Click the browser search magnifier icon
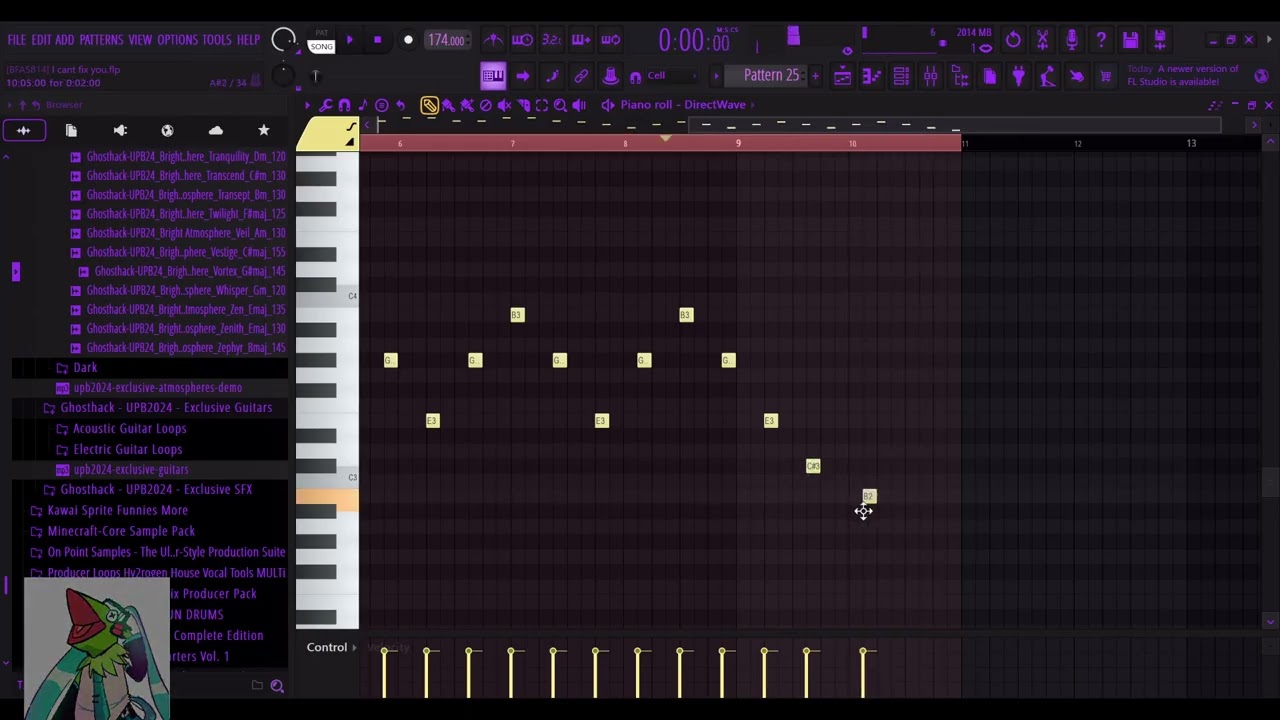The image size is (1280, 720). pyautogui.click(x=277, y=685)
